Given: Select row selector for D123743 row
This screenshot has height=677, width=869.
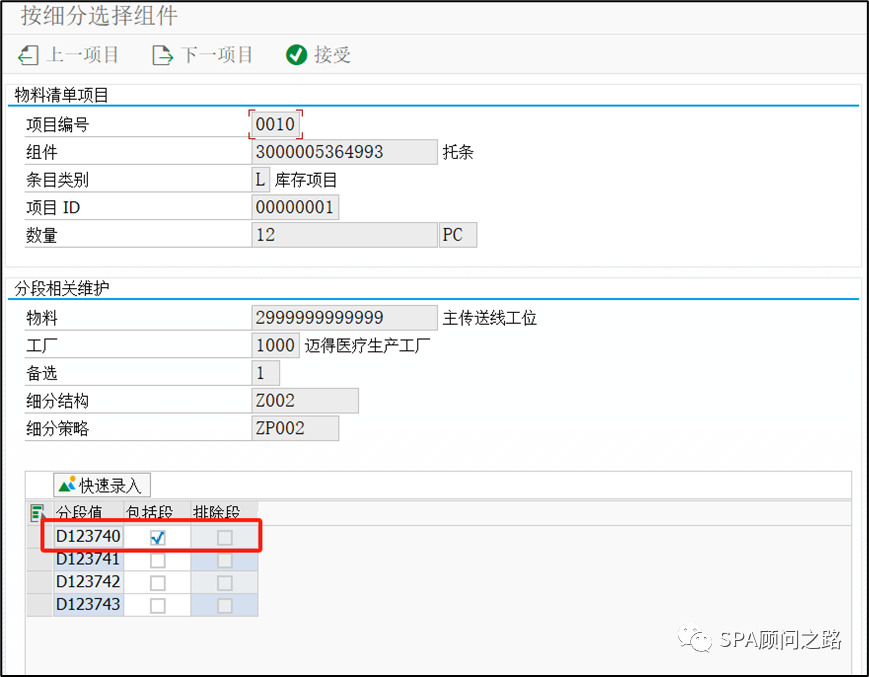Looking at the screenshot, I should 40,605.
